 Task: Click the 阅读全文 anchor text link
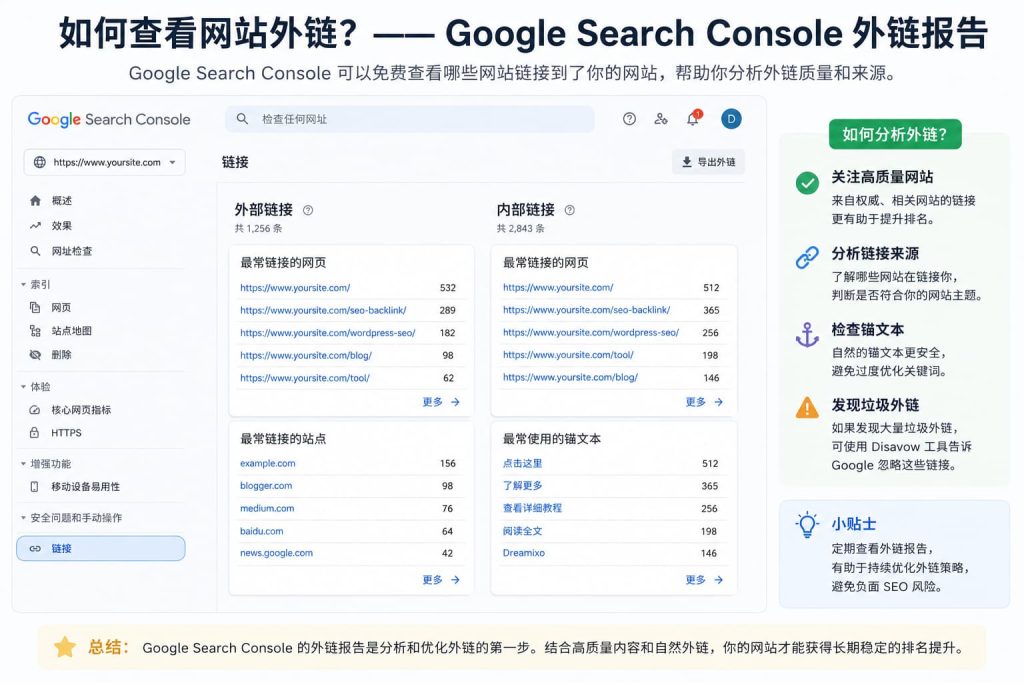point(522,532)
